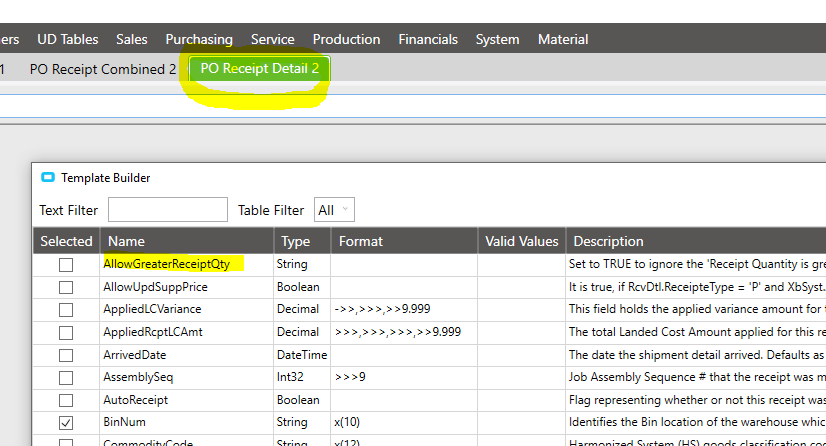Toggle the AssemblySeq checkbox
This screenshot has height=446, width=826.
(x=66, y=378)
